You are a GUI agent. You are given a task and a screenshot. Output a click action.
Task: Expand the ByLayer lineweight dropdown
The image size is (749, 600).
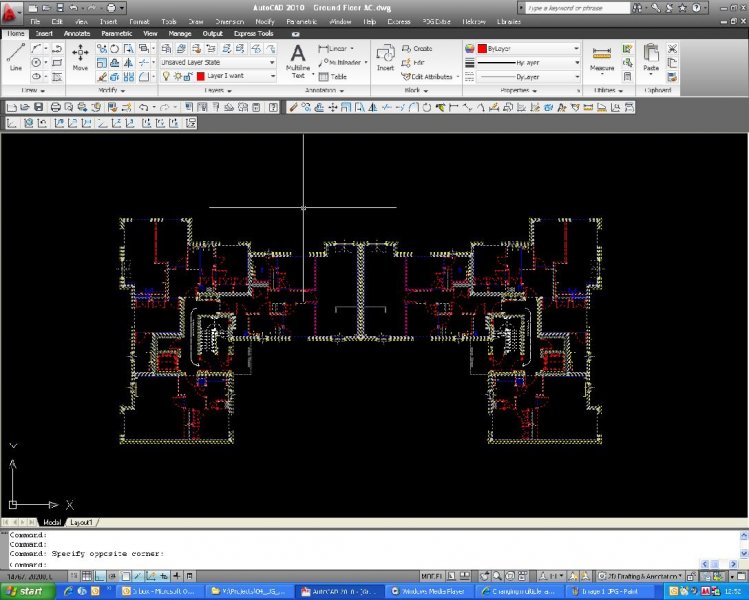(576, 62)
